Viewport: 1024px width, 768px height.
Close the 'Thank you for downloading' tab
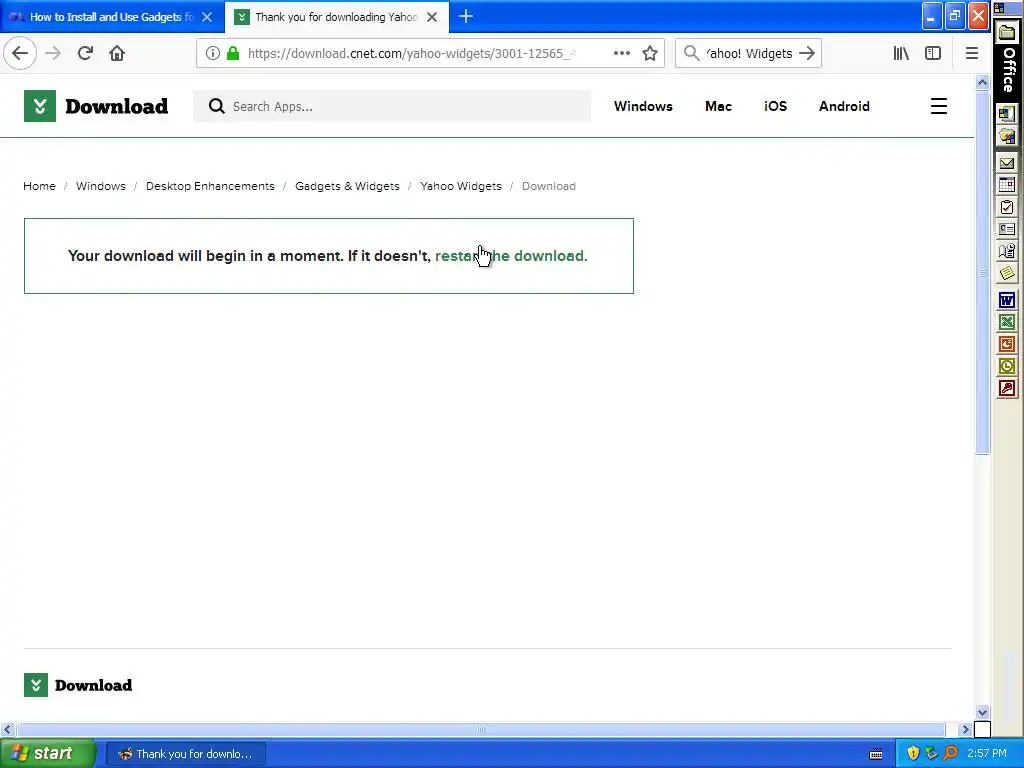click(432, 17)
